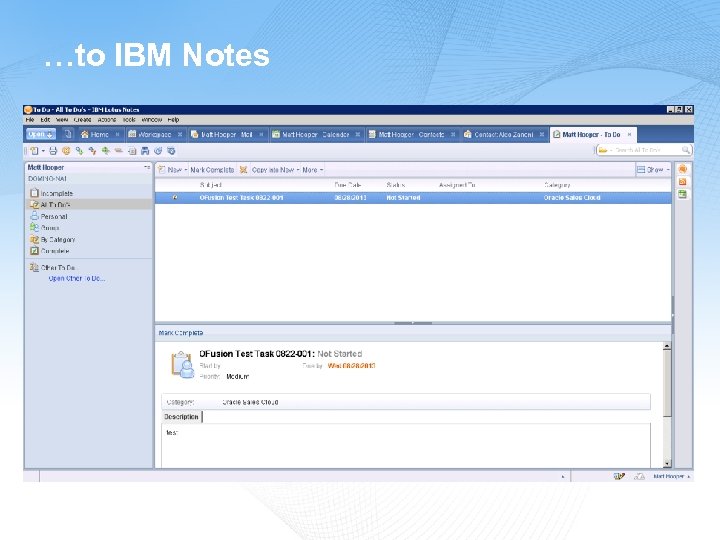Click the Not Started status cell
The height and width of the screenshot is (540, 720).
point(403,197)
